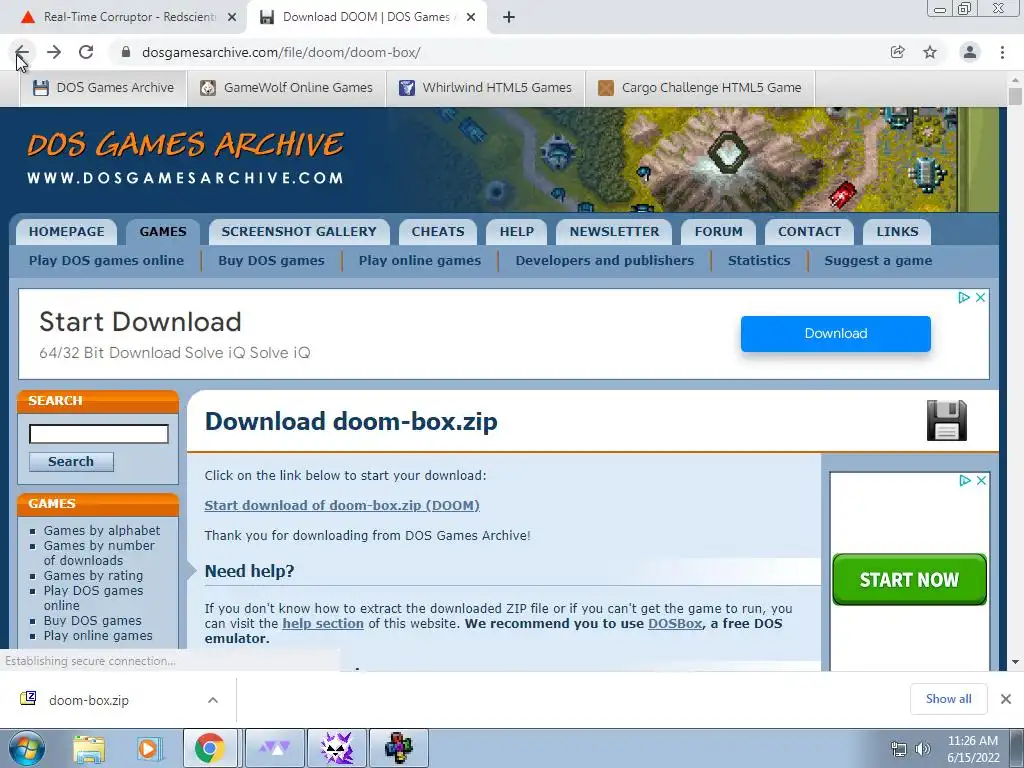
Task: Reload the page with the refresh icon
Action: [86, 52]
